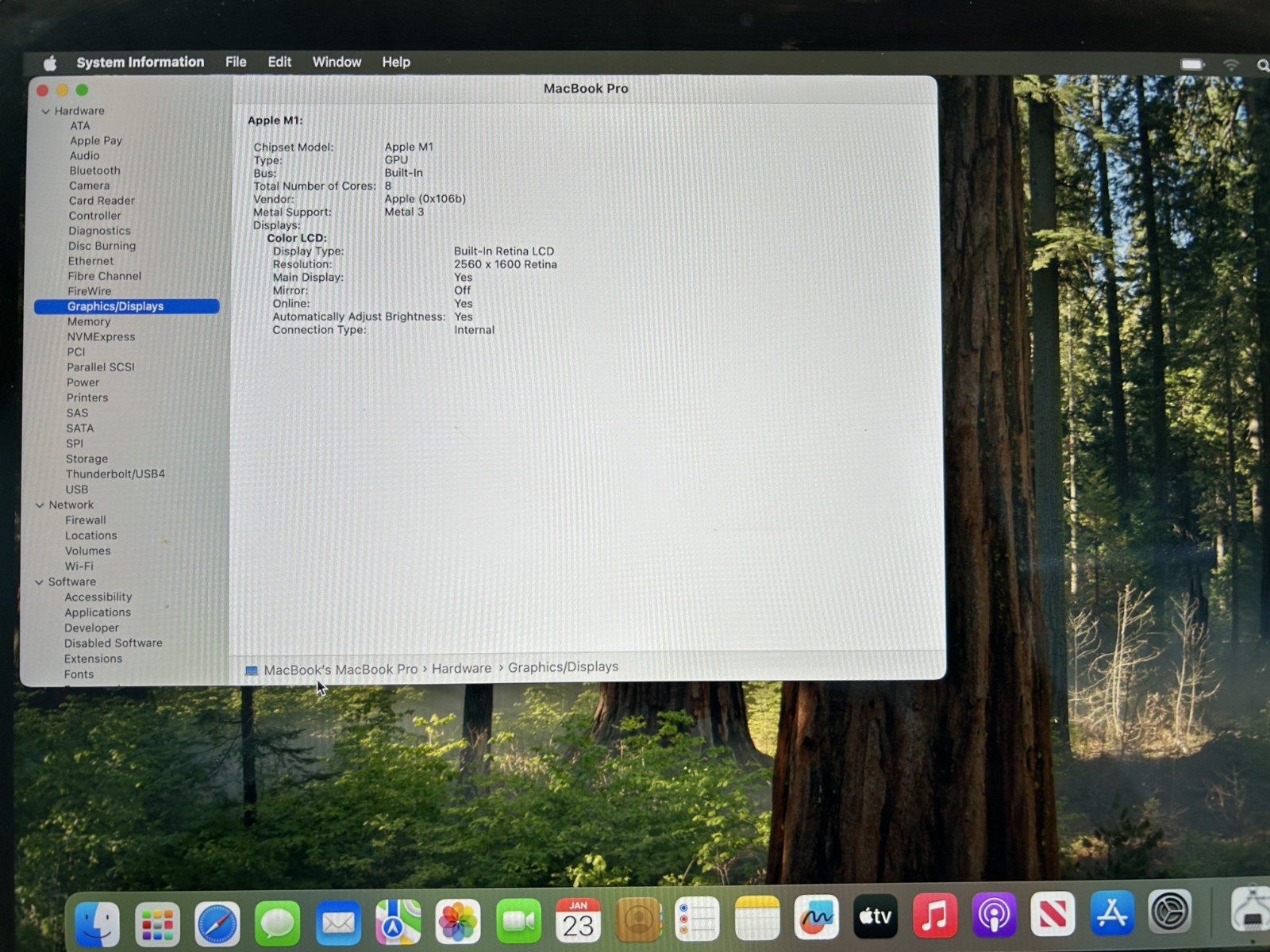This screenshot has width=1270, height=952.
Task: Show Storage information in the sidebar
Action: point(87,459)
